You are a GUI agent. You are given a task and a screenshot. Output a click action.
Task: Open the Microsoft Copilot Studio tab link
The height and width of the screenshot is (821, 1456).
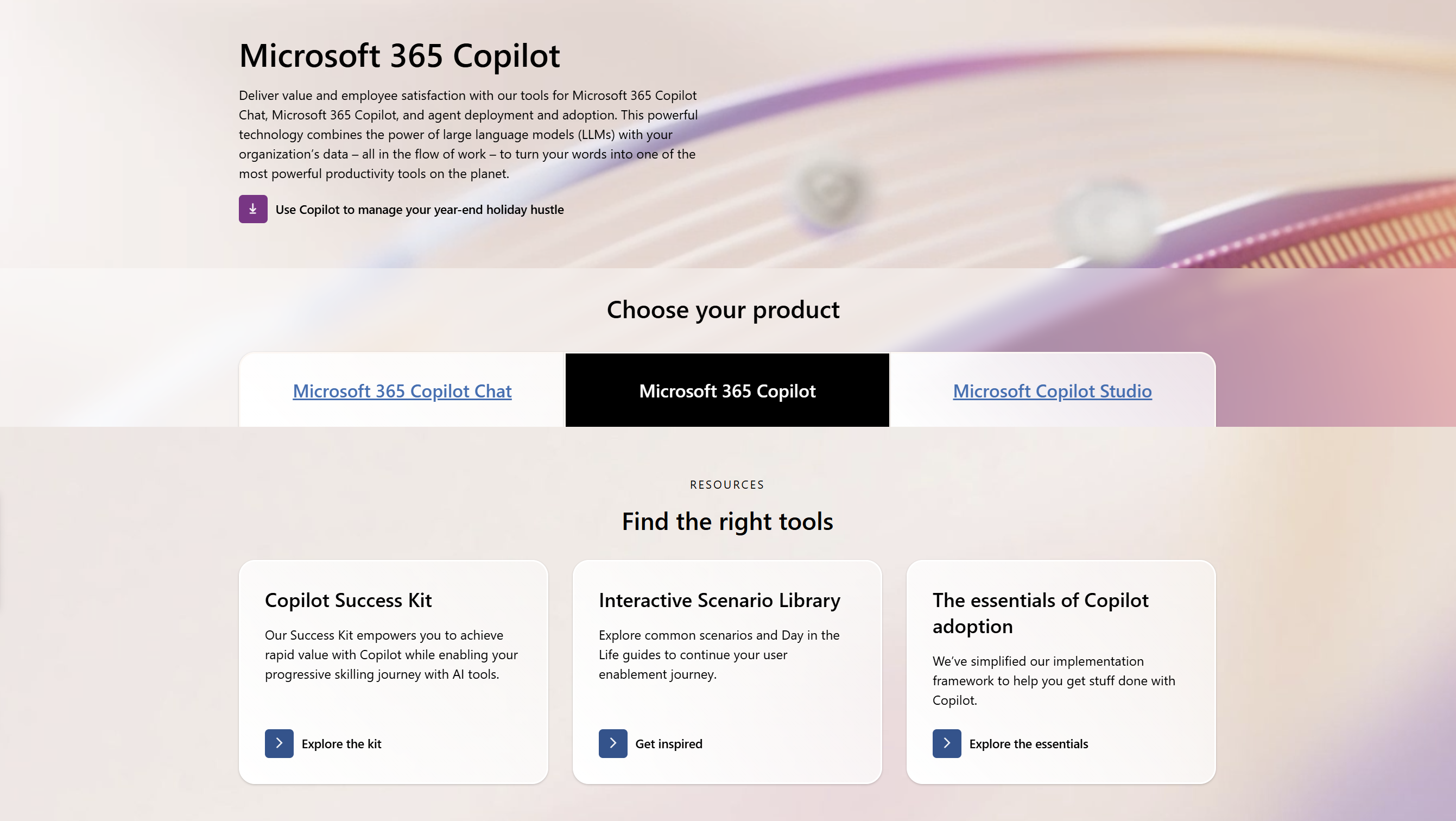tap(1052, 391)
